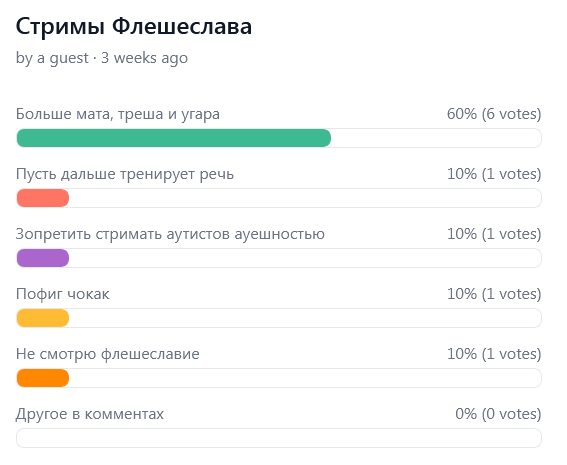Click the red progress bar fill

(x=43, y=198)
